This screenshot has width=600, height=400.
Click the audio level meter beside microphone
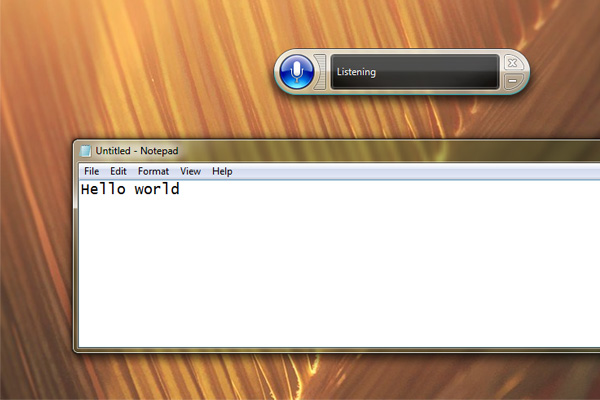coord(320,72)
